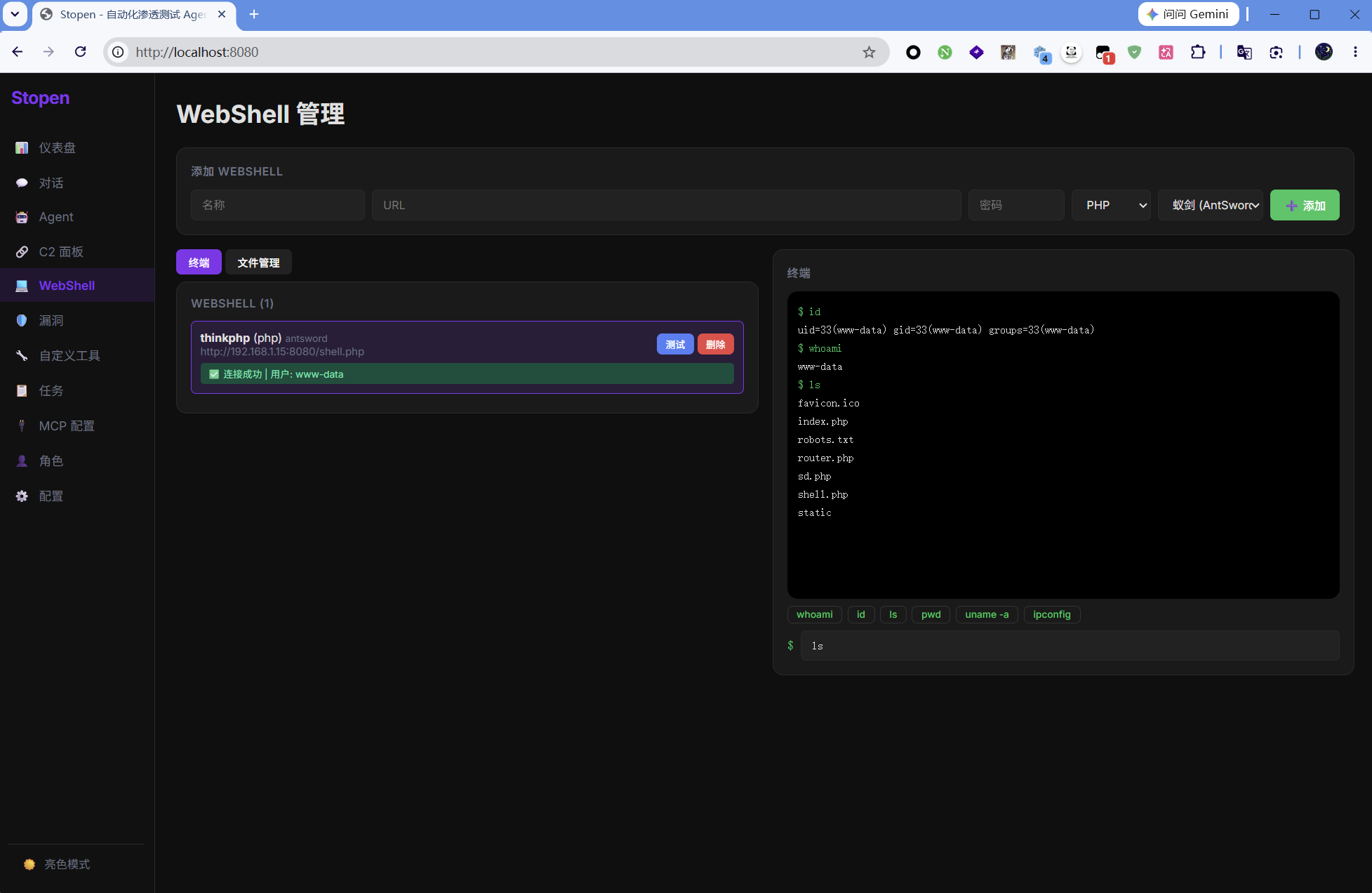Screen dimensions: 1372x893
Task: Select the thinkphp (php) webshell entry
Action: 467,357
